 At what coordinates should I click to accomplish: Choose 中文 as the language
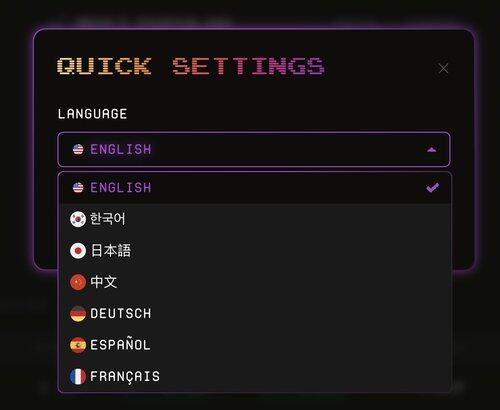(255, 282)
